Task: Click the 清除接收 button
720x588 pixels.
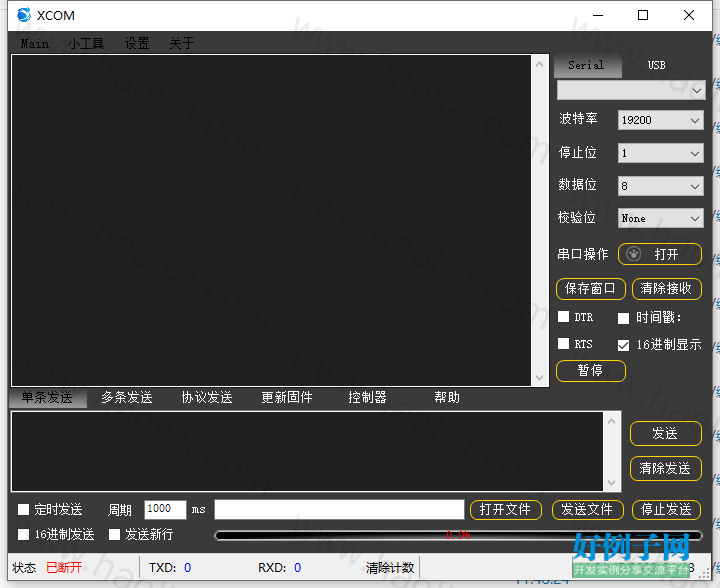Action: [667, 289]
